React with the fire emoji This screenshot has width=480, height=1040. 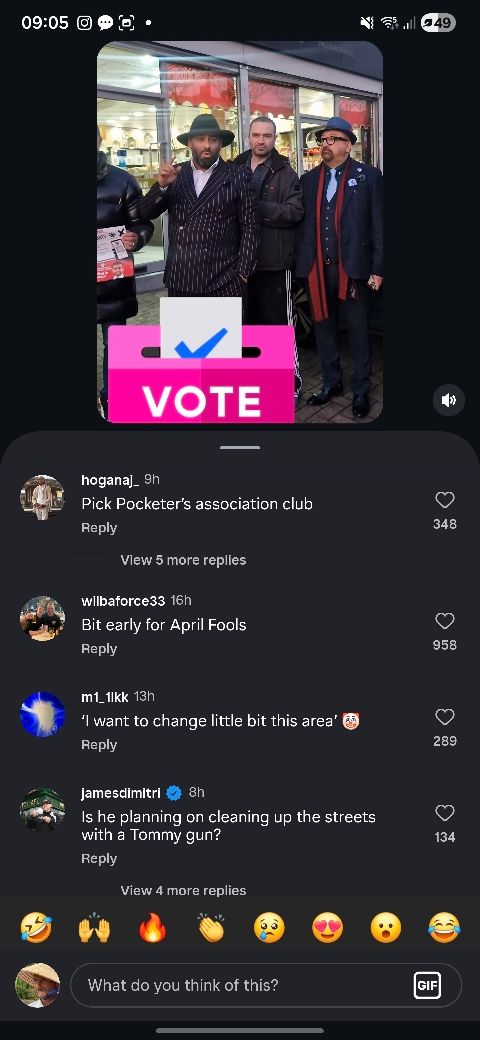(153, 928)
